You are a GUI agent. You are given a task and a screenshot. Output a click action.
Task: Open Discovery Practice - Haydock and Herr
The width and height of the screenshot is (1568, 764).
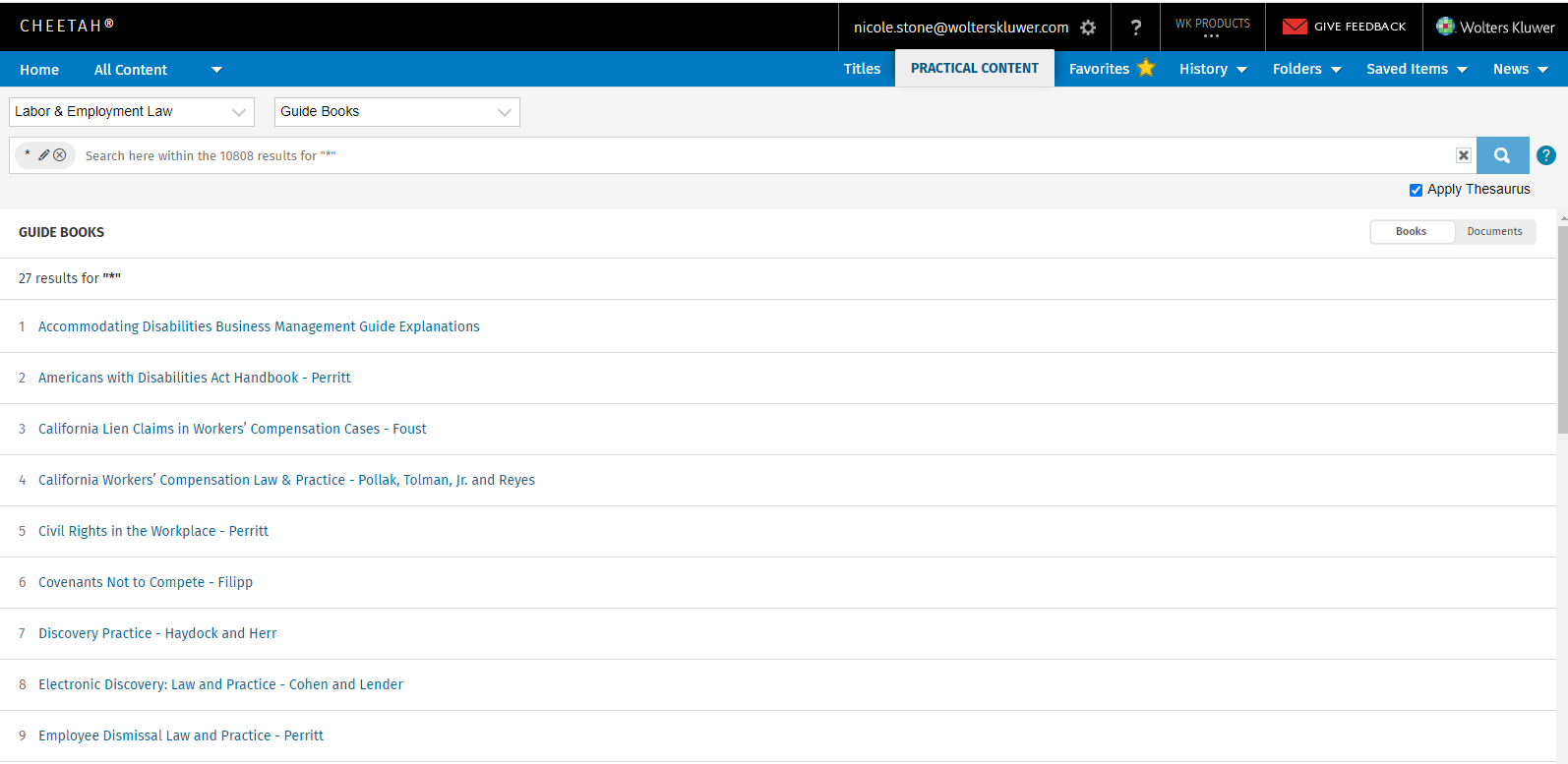[x=157, y=633]
